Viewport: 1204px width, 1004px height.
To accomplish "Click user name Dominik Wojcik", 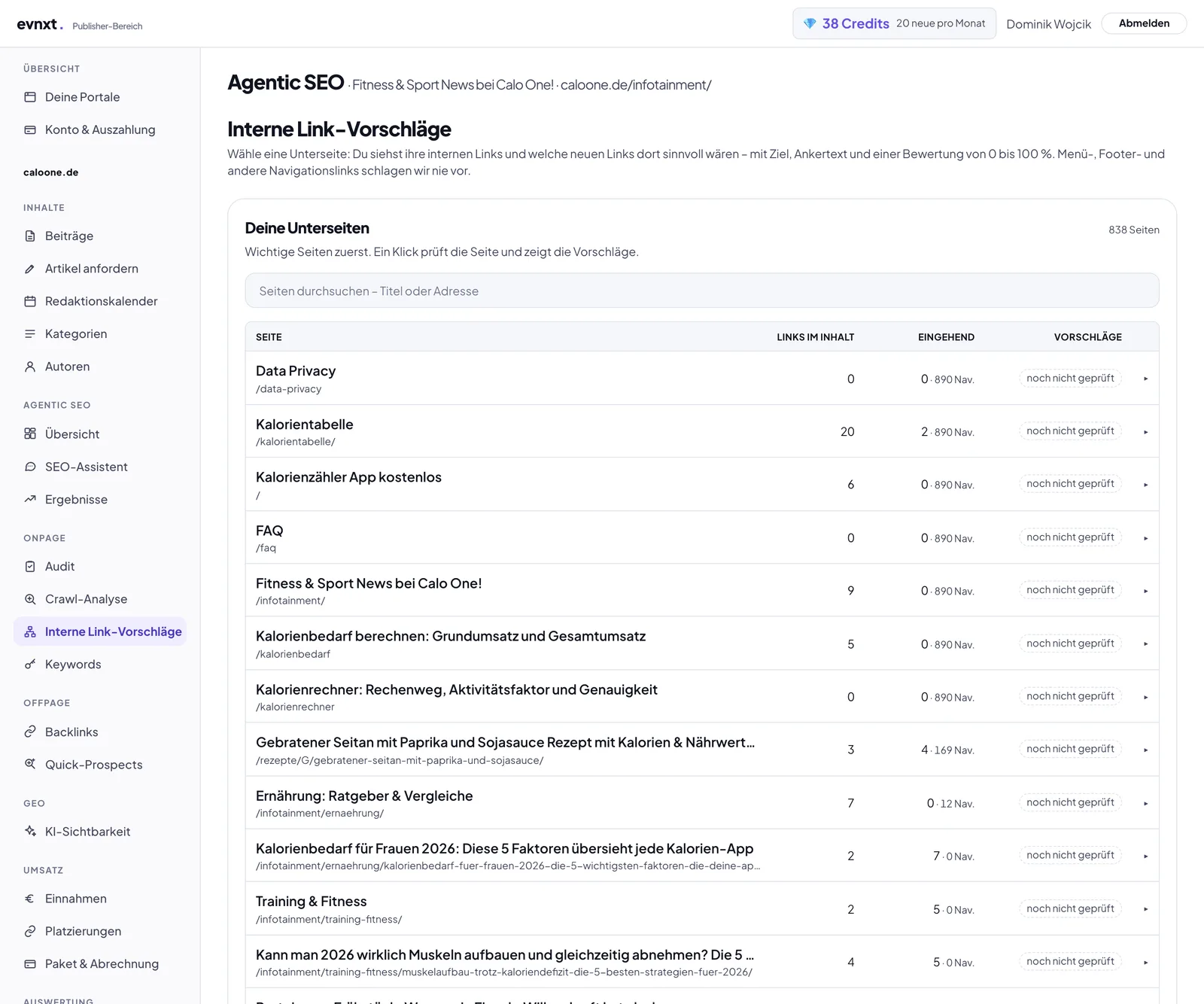I will (x=1048, y=24).
